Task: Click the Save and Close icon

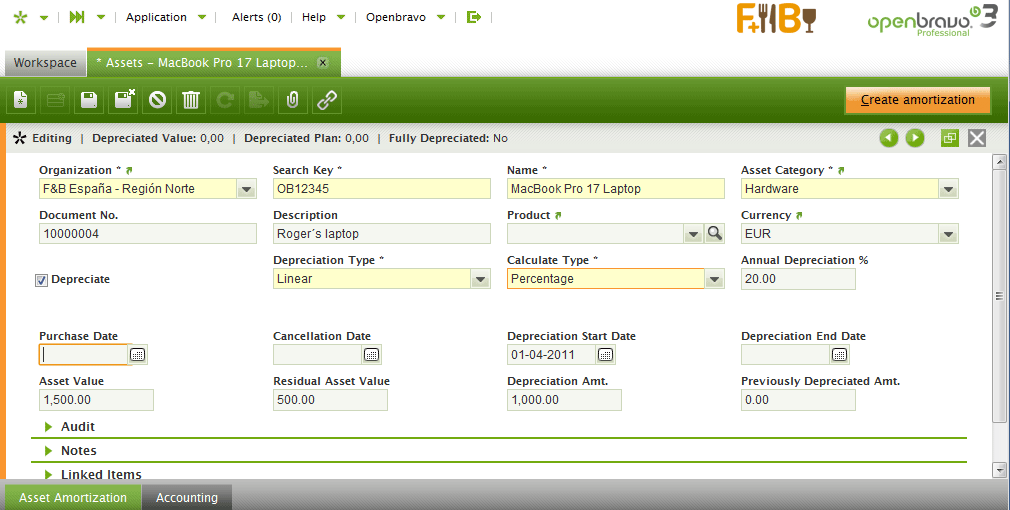Action: pos(124,100)
